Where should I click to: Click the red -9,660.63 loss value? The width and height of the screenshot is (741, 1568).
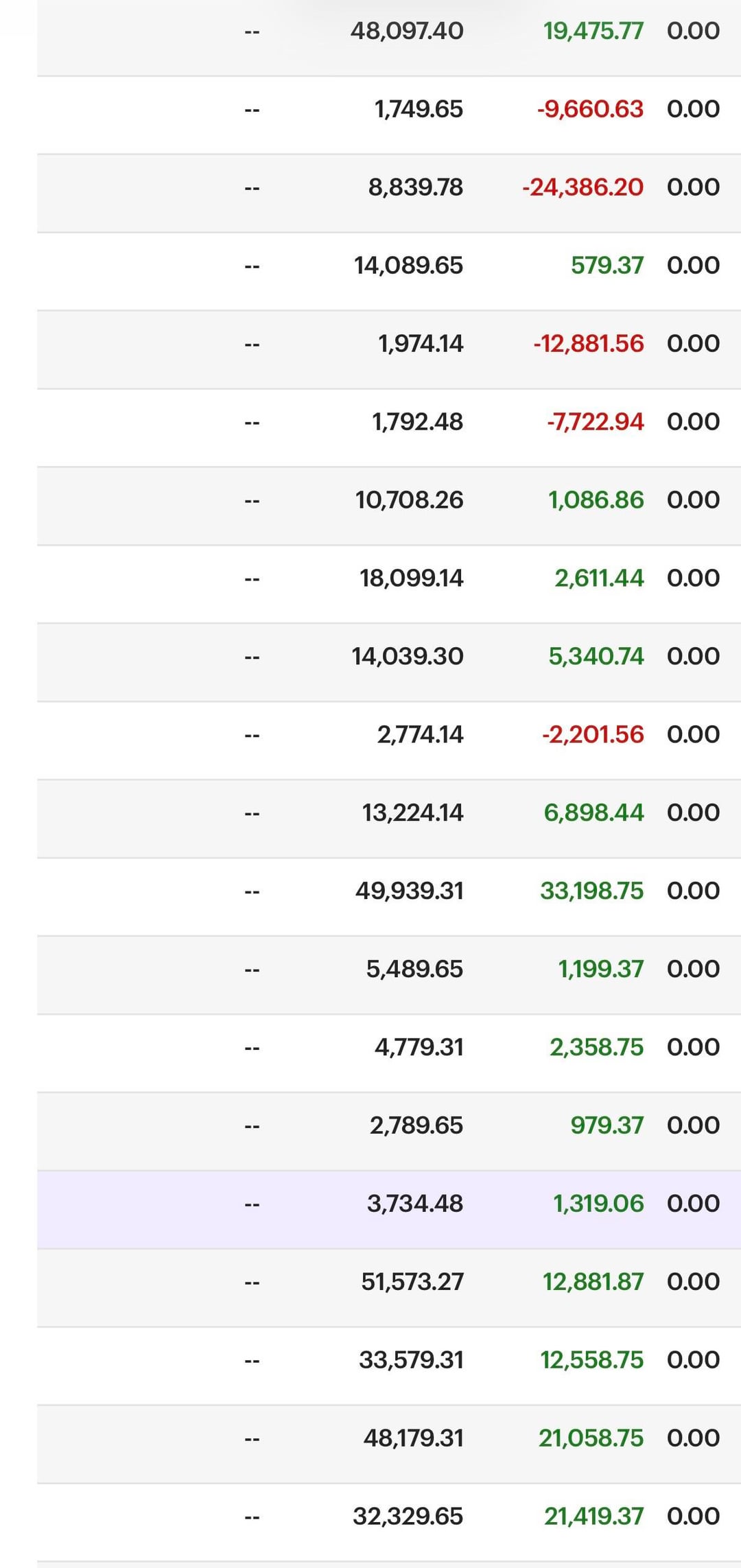point(590,109)
